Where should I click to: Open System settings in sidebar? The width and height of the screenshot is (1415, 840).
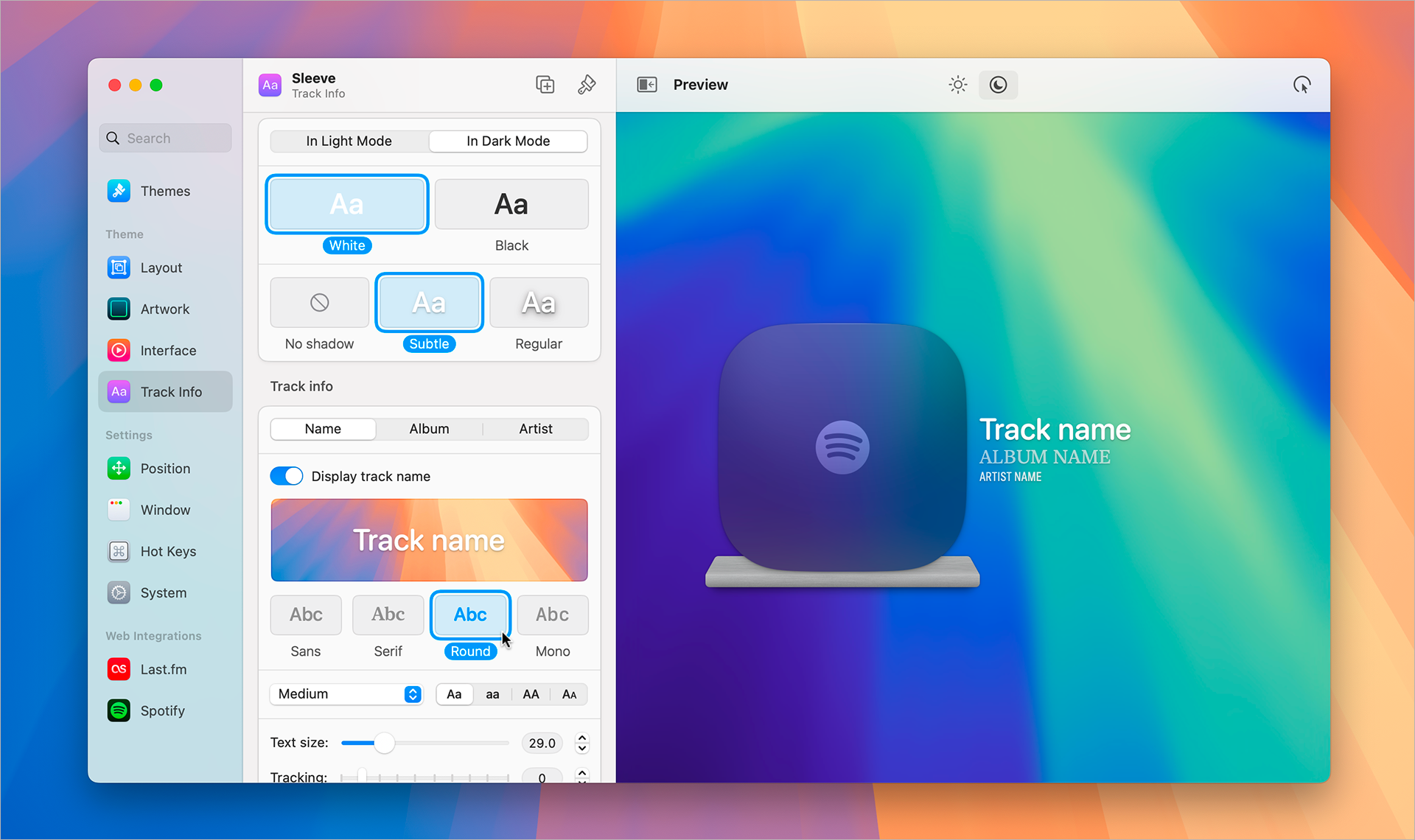pos(165,592)
